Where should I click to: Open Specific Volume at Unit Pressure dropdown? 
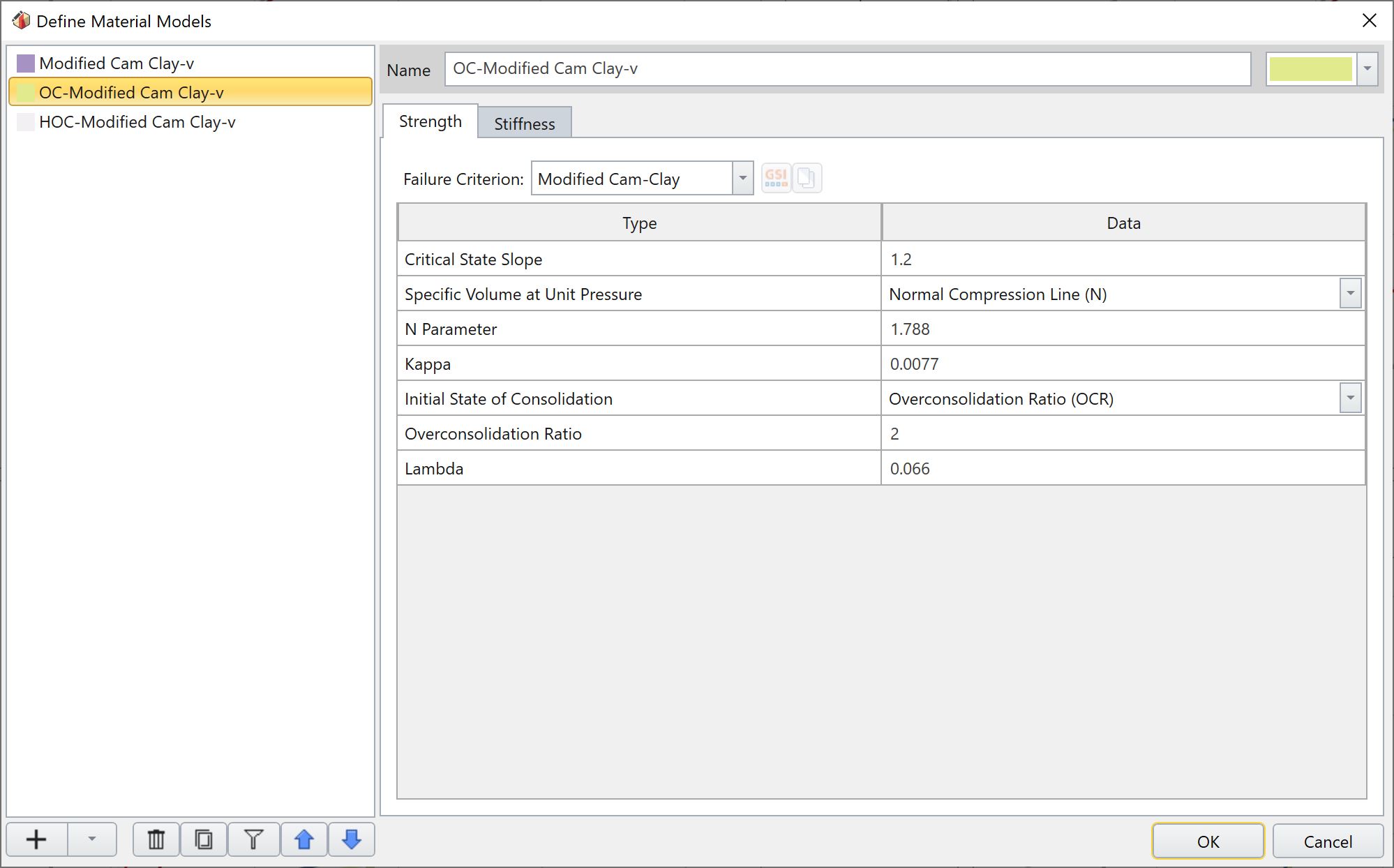[1350, 294]
